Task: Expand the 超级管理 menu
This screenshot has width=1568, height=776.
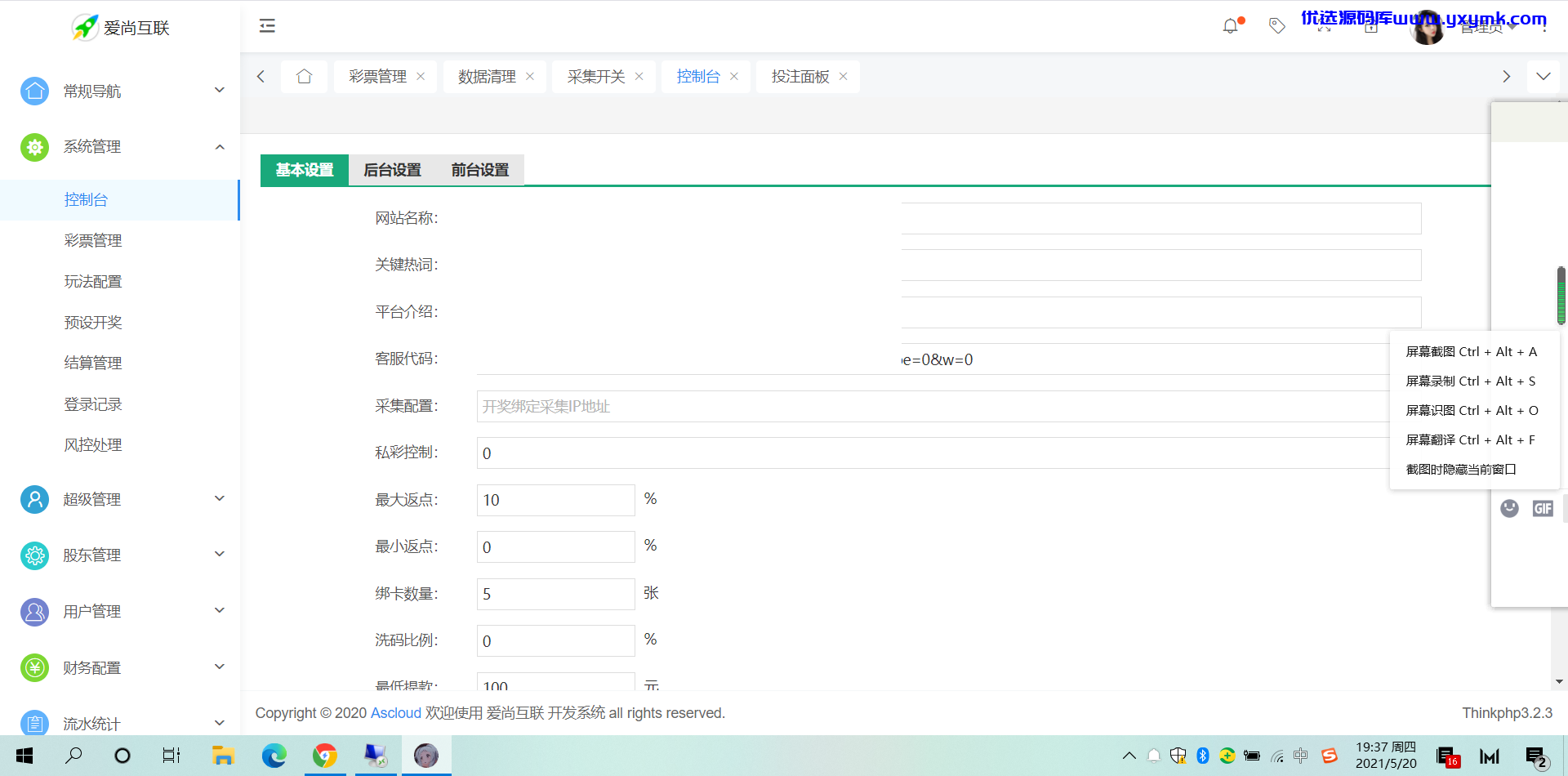Action: [x=219, y=498]
